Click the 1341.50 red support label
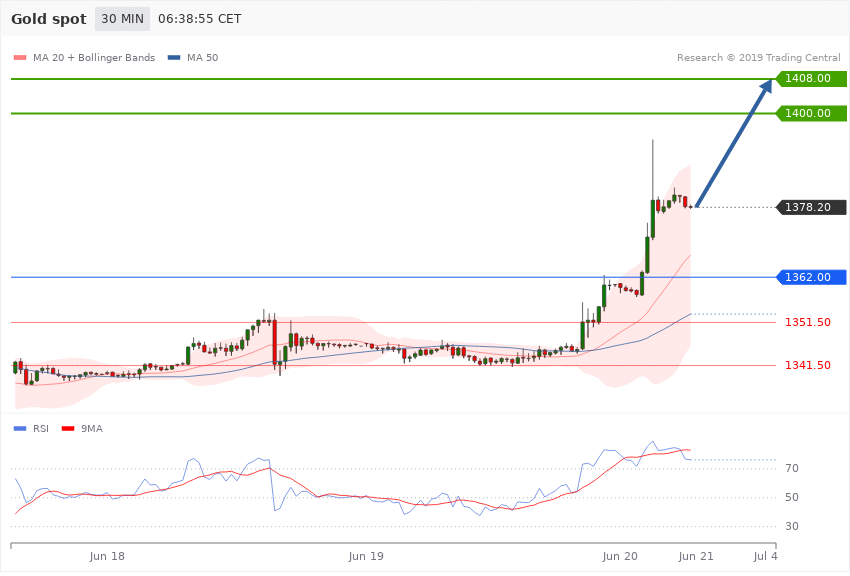 (x=808, y=365)
